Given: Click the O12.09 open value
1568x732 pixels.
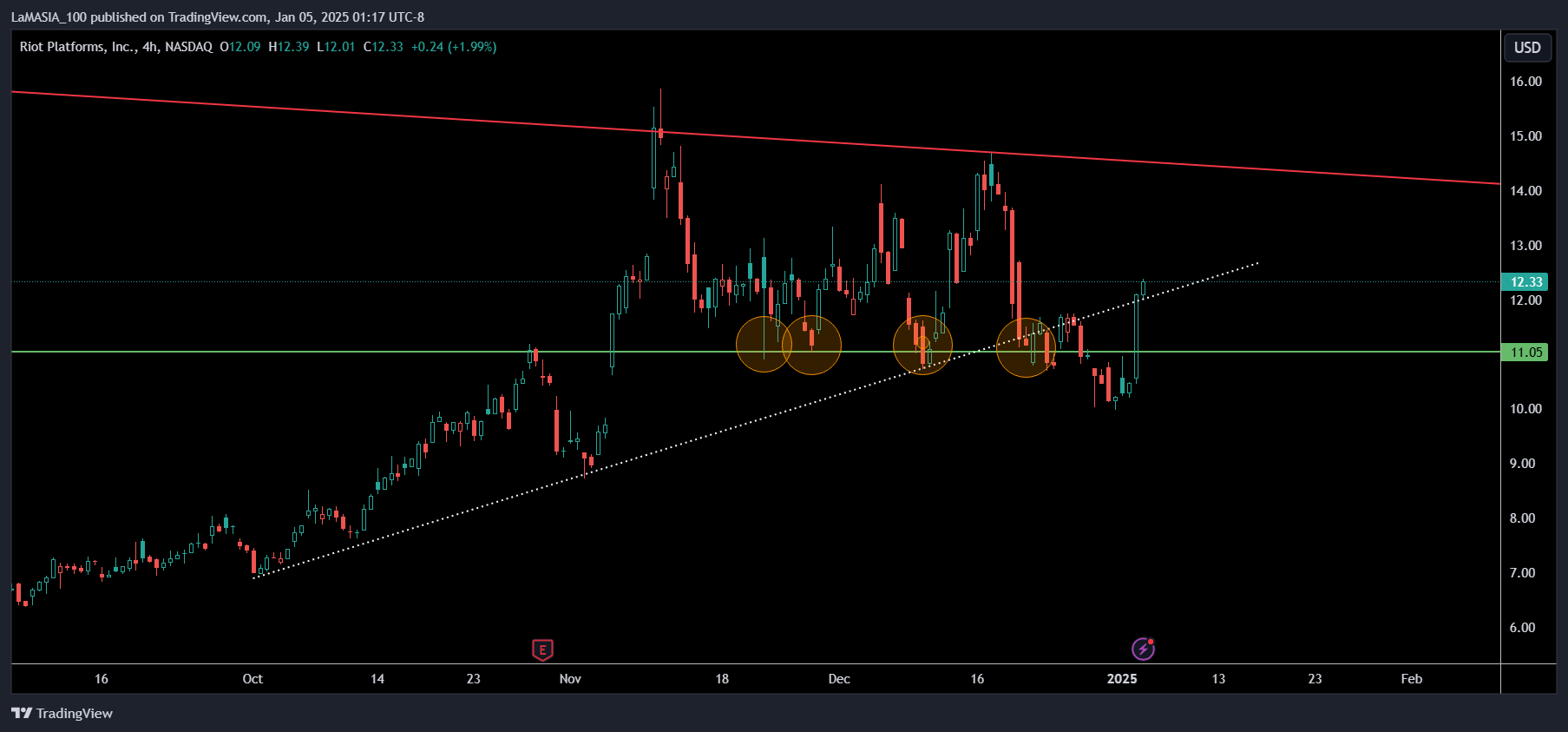Looking at the screenshot, I should (x=240, y=47).
